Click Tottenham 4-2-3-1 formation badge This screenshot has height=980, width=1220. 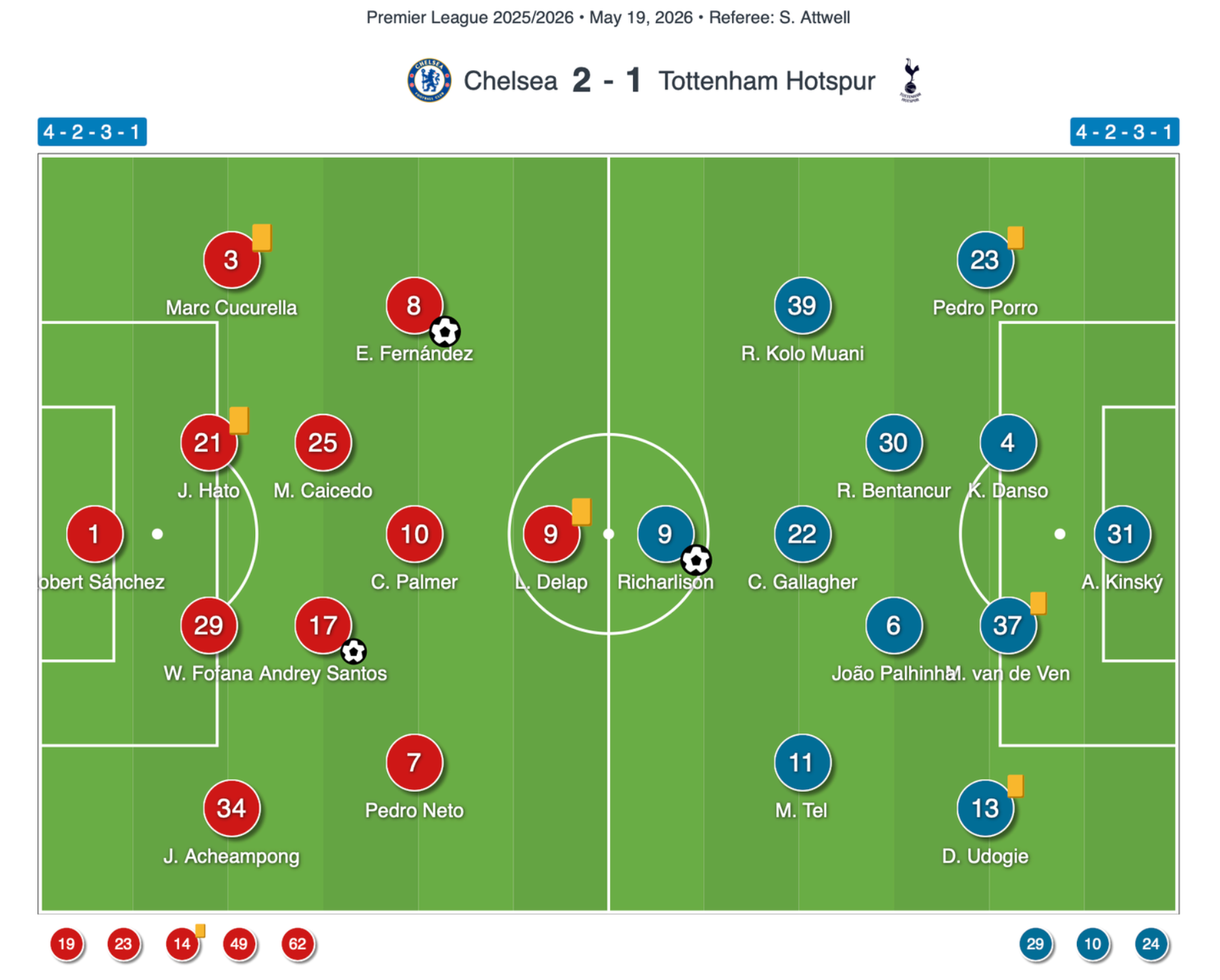point(1124,132)
